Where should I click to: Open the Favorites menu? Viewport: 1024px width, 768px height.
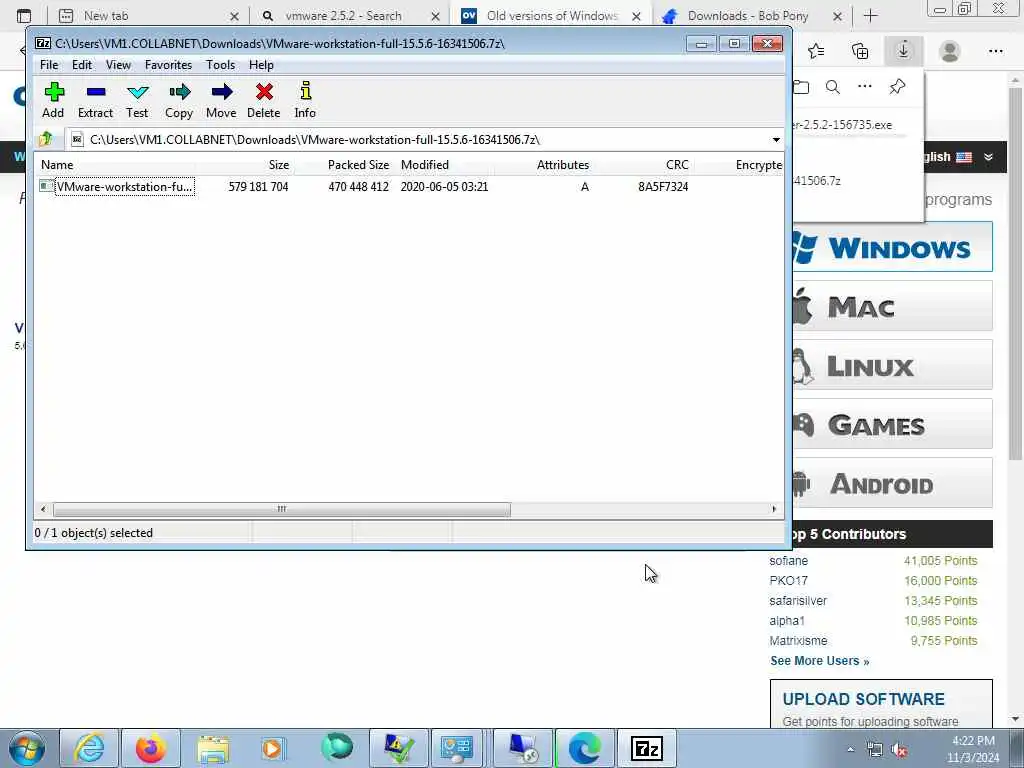pyautogui.click(x=168, y=65)
